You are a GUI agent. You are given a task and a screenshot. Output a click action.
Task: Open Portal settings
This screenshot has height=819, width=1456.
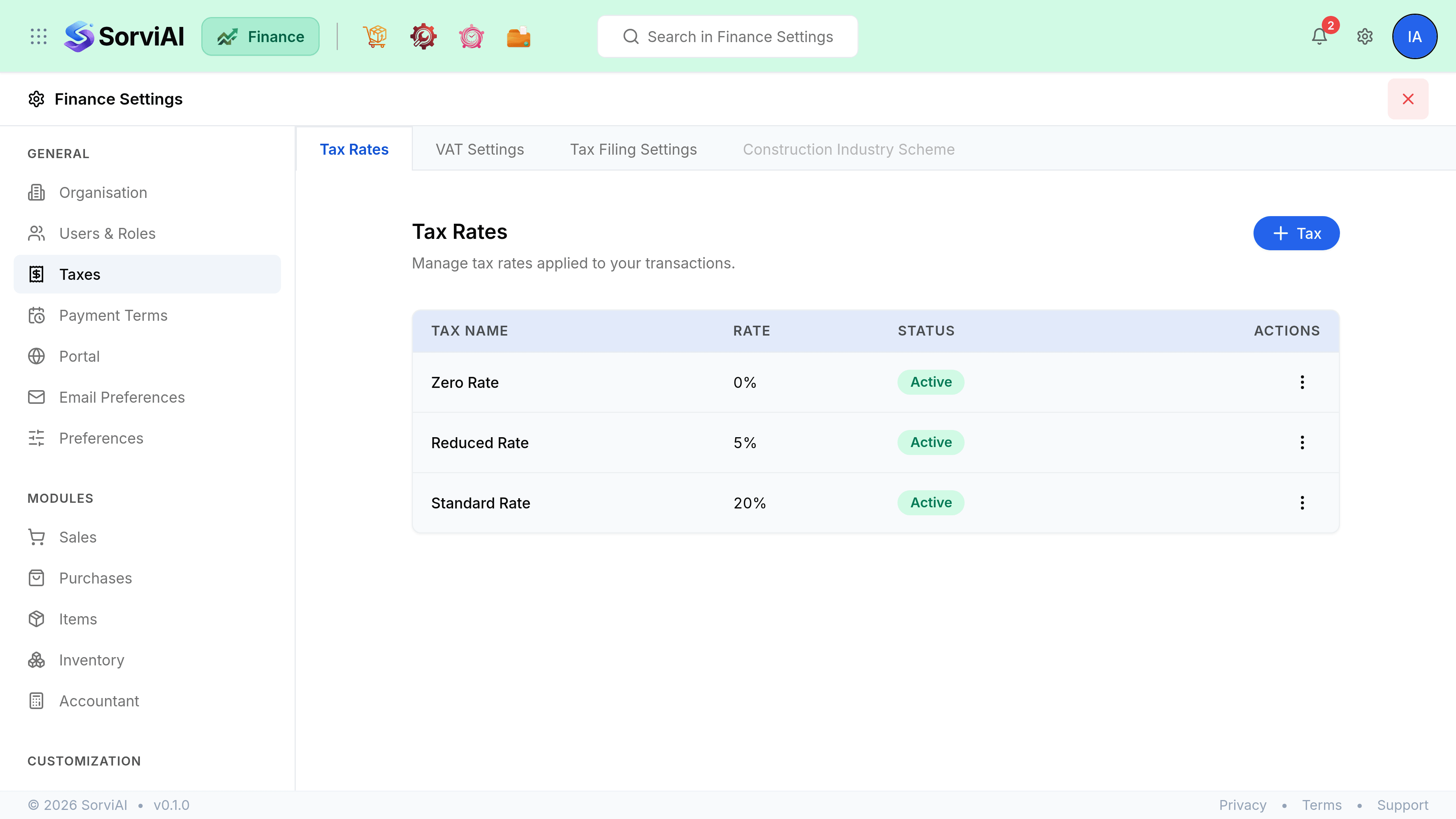(x=147, y=356)
